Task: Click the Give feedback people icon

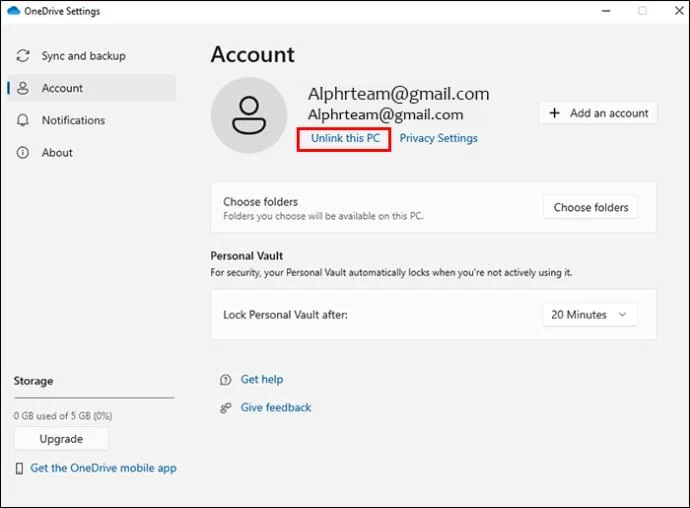Action: click(x=225, y=408)
